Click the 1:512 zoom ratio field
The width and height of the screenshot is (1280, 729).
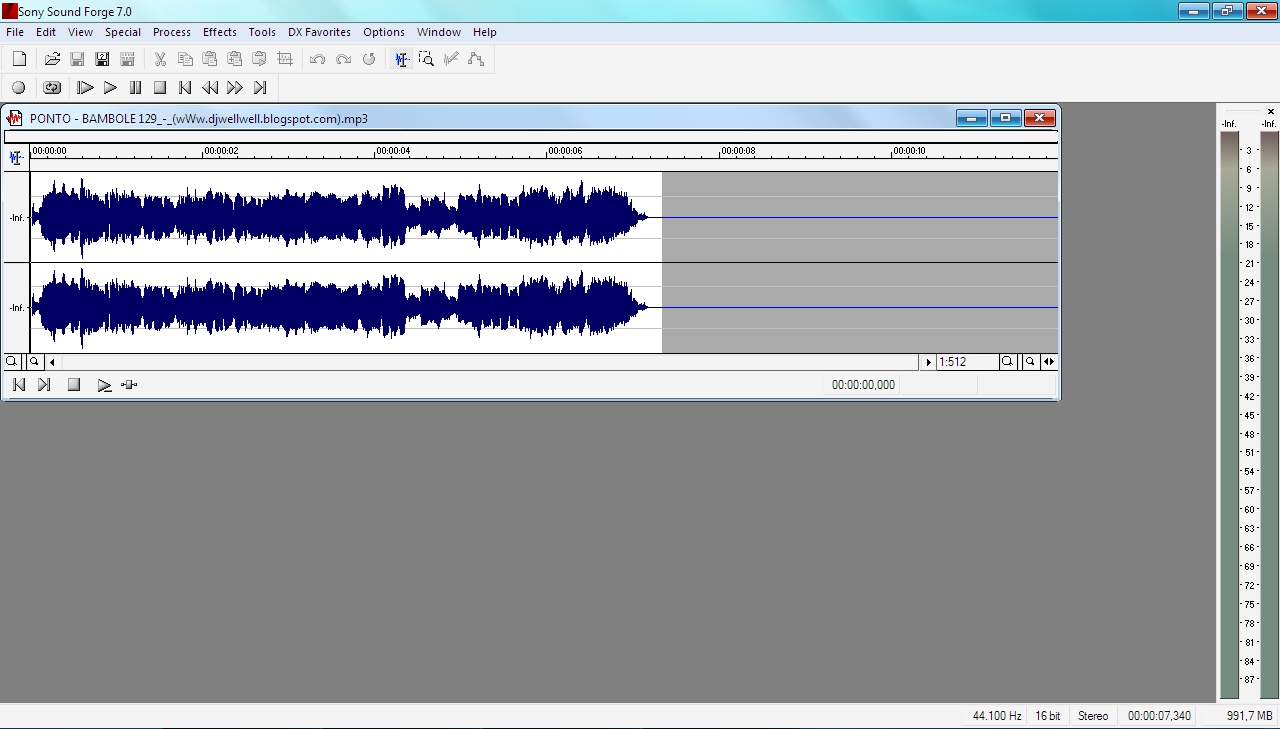pos(967,362)
